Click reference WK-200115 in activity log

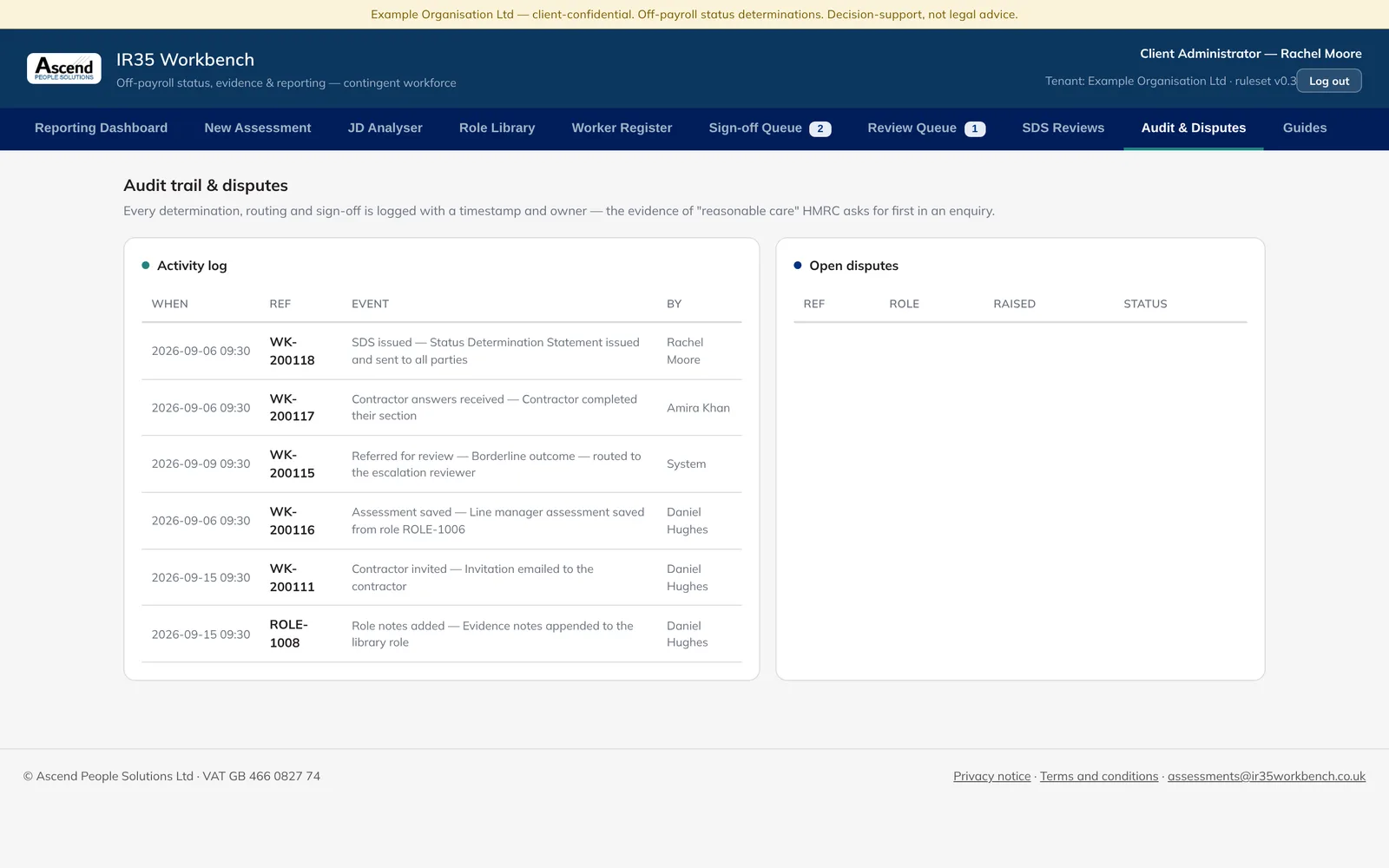292,464
